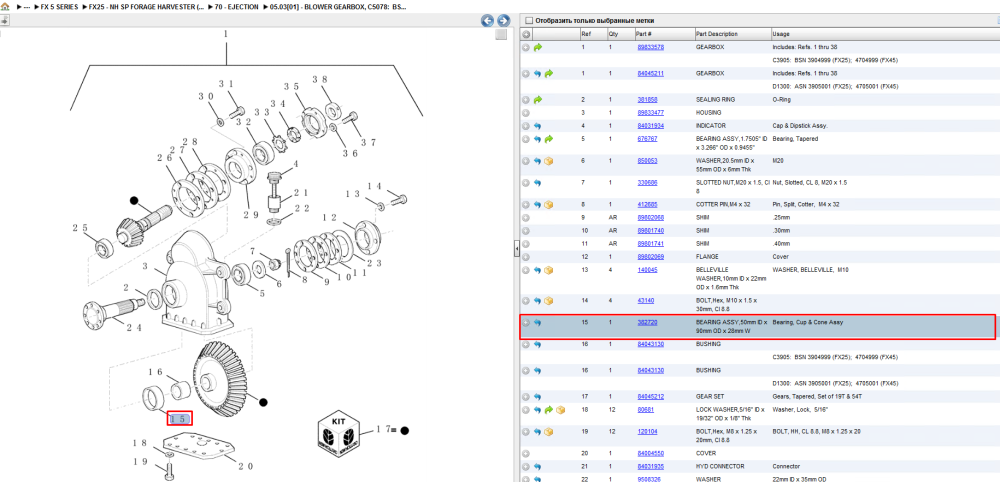
Task: Select callout number 20 in the diagram
Action: coord(246,466)
